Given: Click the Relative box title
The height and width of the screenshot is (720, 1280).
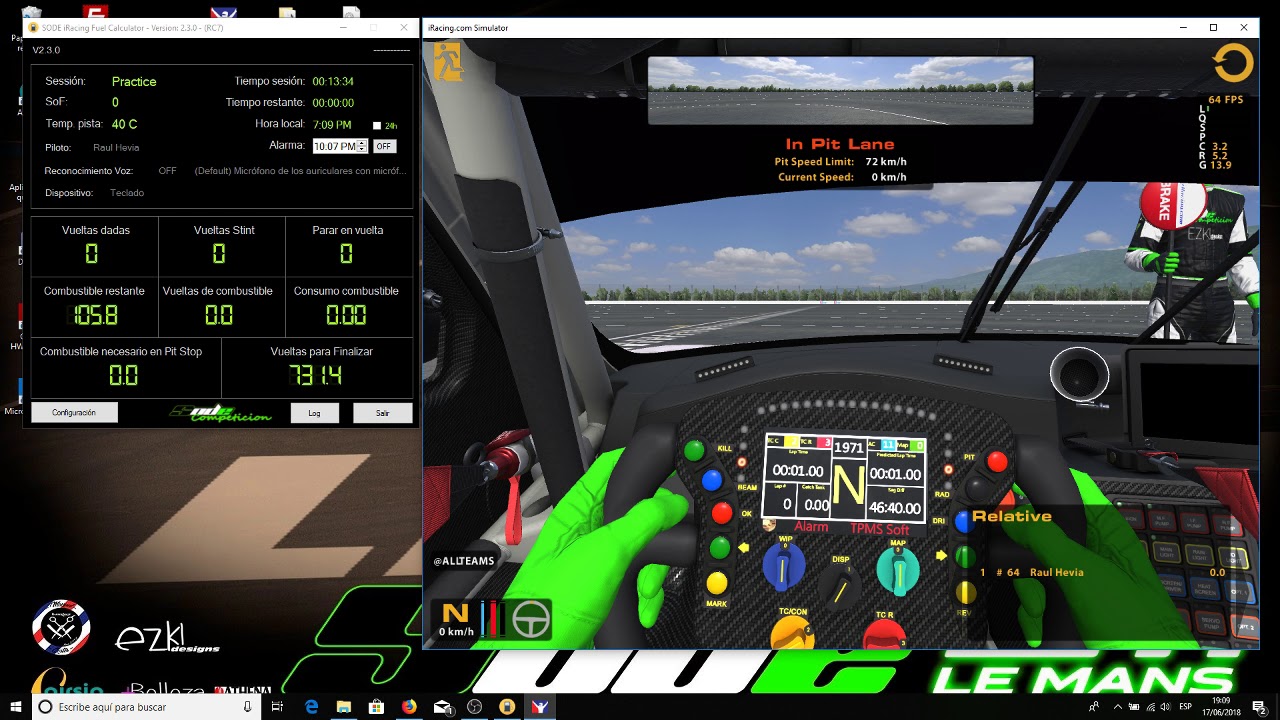Looking at the screenshot, I should point(1012,516).
